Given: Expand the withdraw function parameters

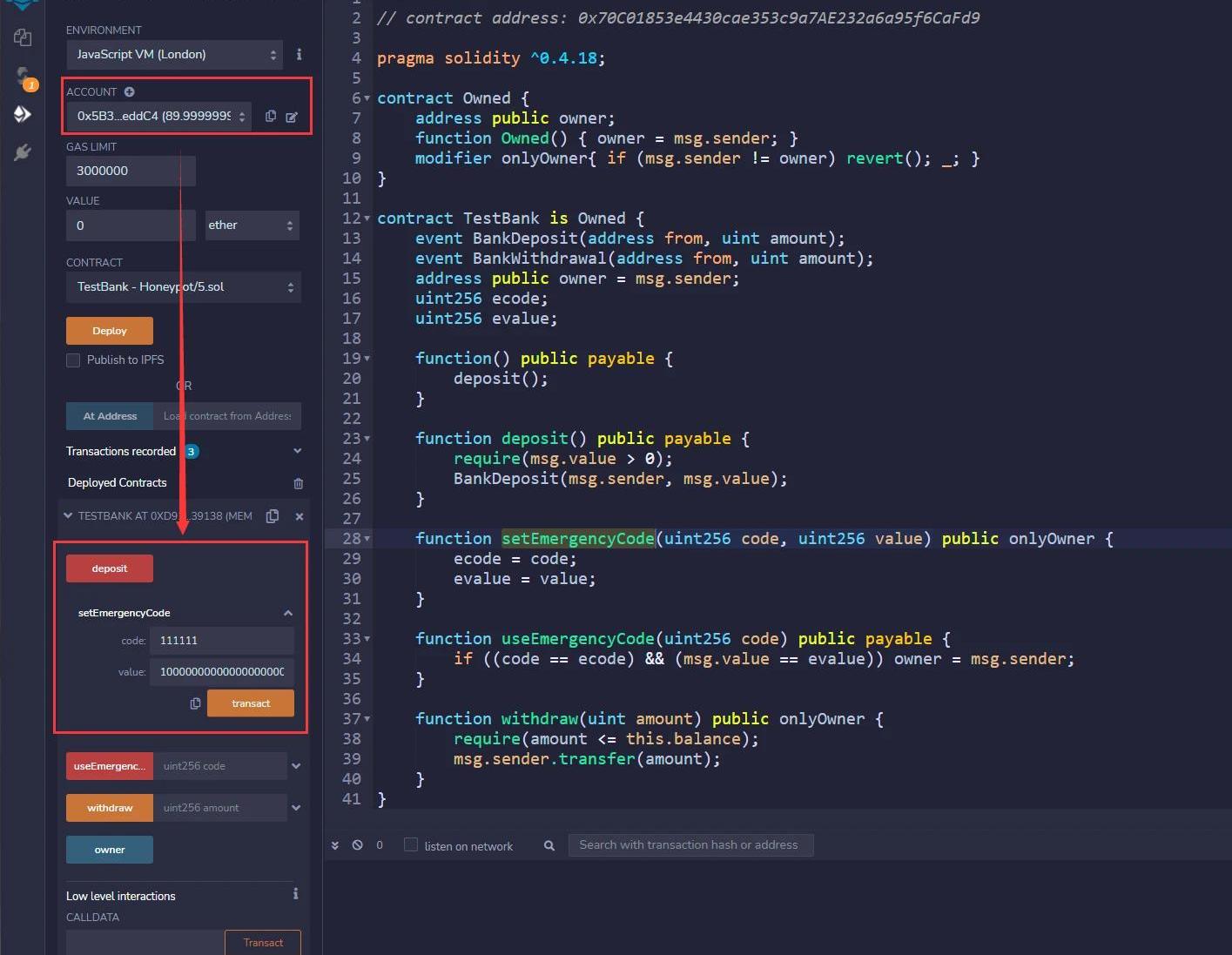Looking at the screenshot, I should click(x=296, y=808).
